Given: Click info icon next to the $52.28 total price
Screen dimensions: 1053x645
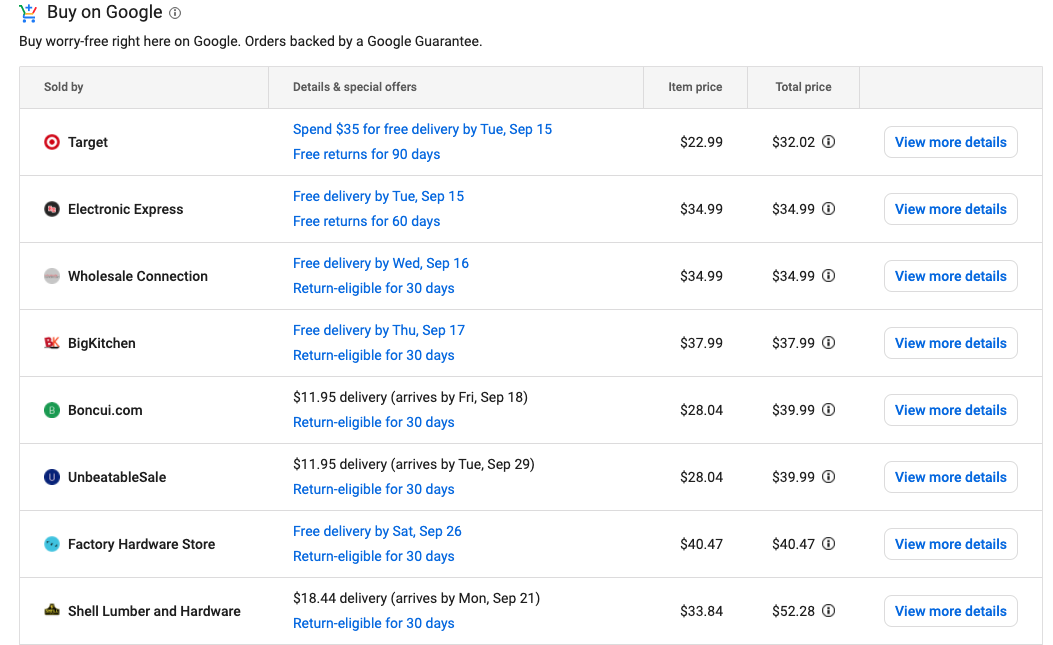Looking at the screenshot, I should (828, 611).
